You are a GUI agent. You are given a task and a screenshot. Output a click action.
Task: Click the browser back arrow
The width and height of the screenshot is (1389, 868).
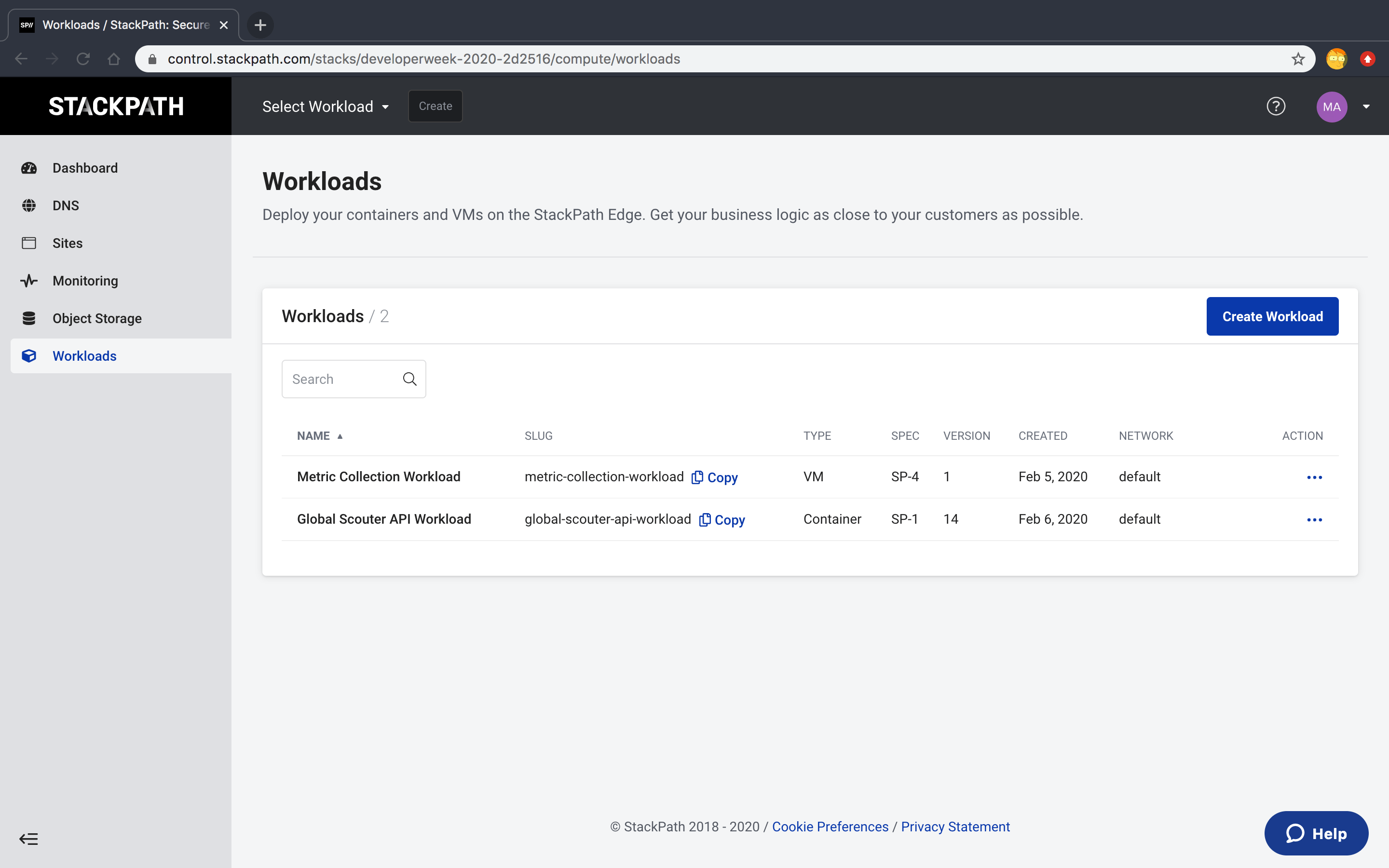21,59
